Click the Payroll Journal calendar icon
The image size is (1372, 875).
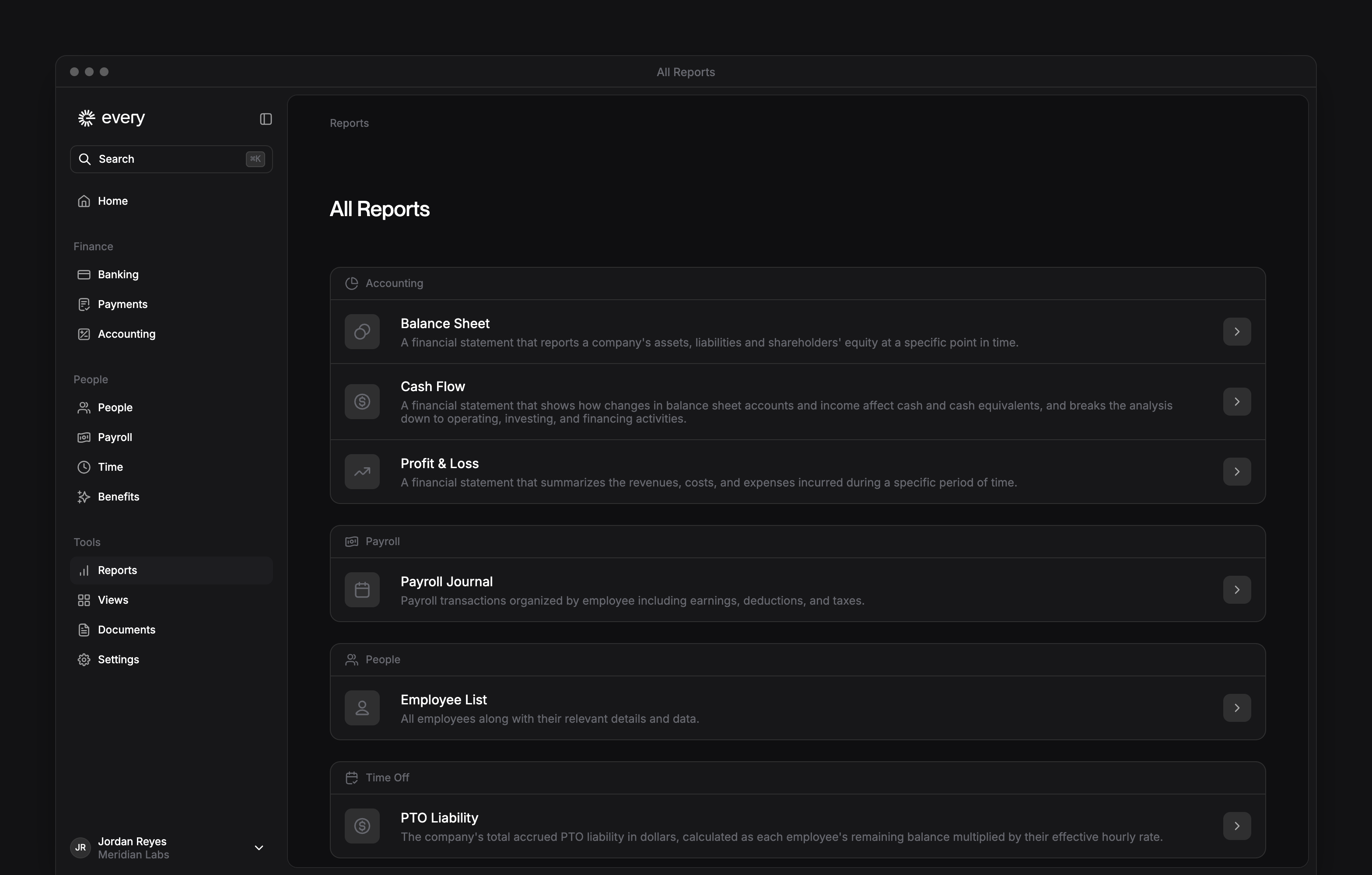coord(362,590)
